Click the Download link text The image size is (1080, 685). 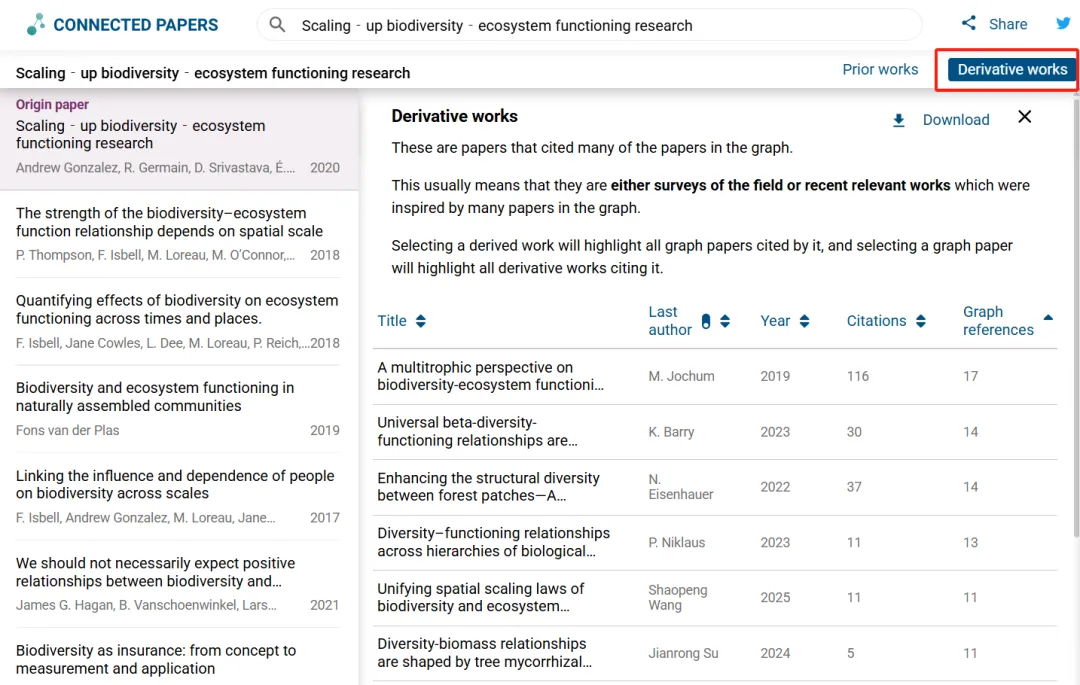pos(955,120)
